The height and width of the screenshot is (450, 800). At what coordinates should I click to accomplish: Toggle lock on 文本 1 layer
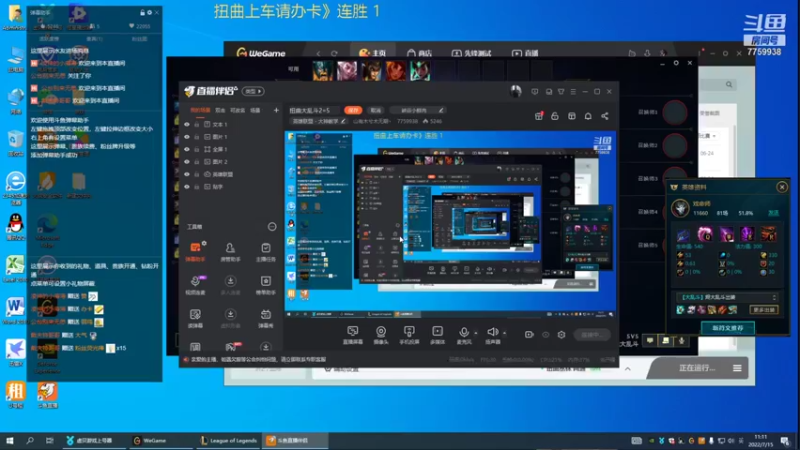pos(196,124)
